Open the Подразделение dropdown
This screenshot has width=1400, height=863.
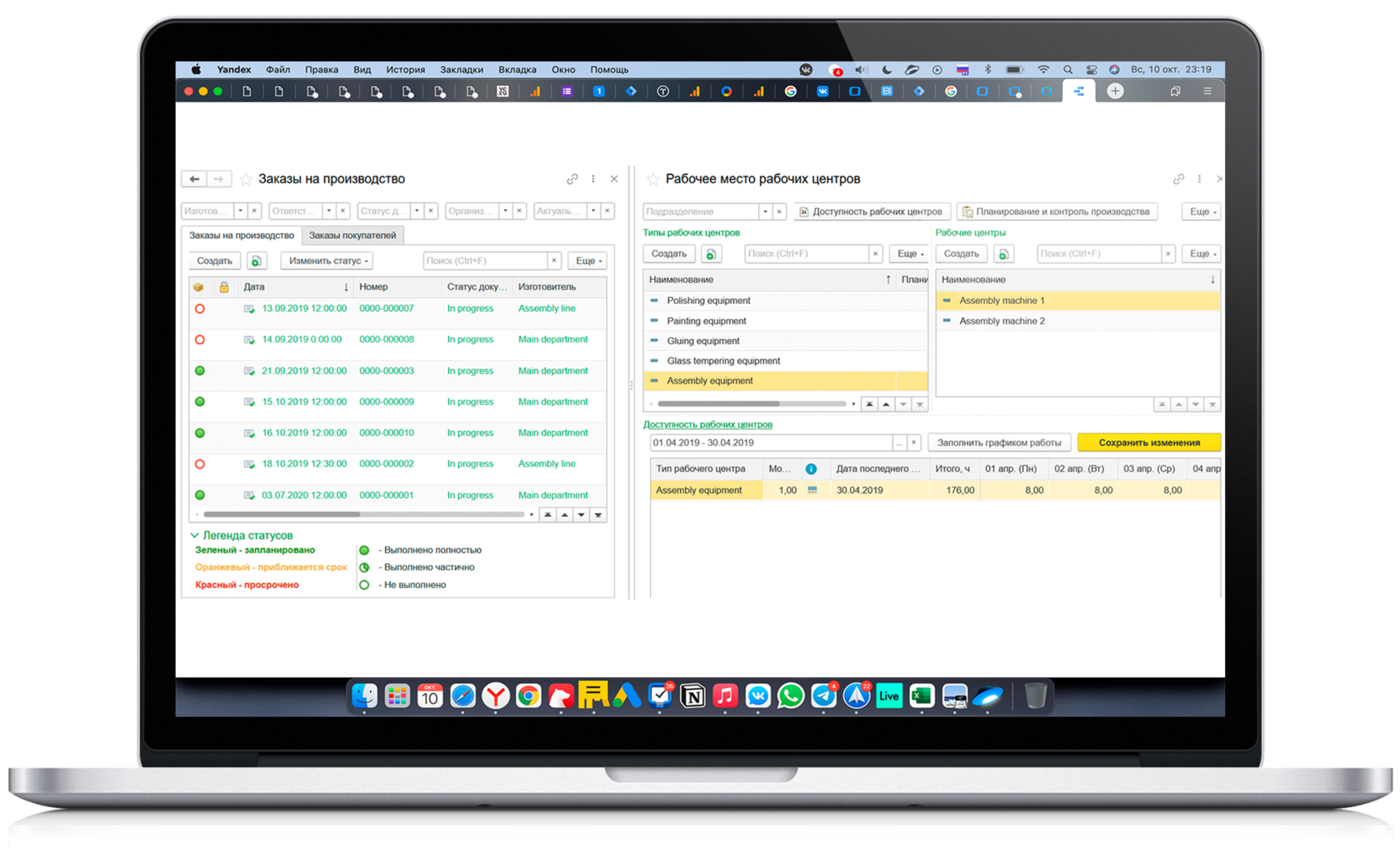(x=765, y=212)
